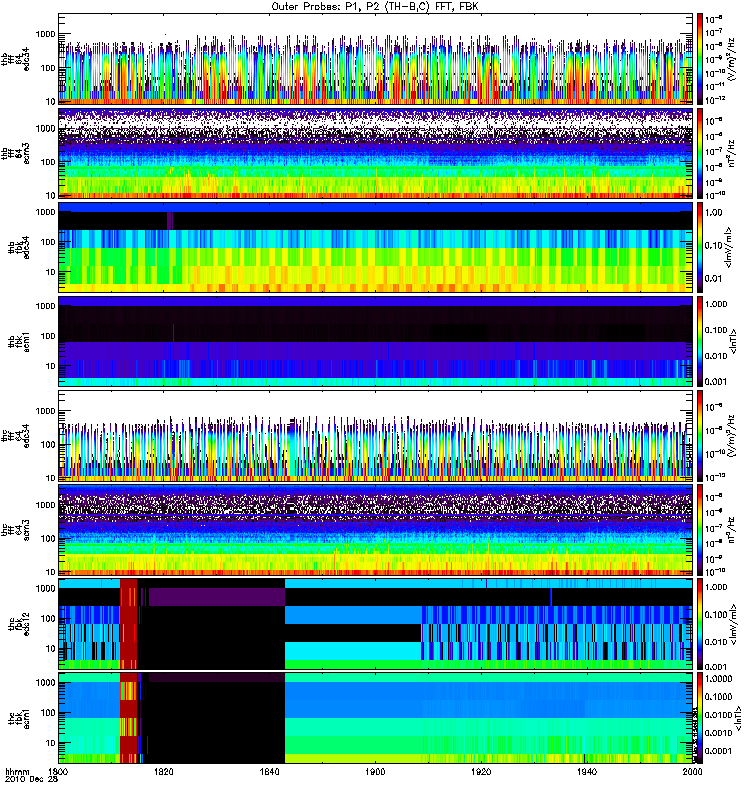Screen dimensions: 750x800
Task: Click the red saturated band in thc fbk scm1 panel
Action: click(x=129, y=718)
